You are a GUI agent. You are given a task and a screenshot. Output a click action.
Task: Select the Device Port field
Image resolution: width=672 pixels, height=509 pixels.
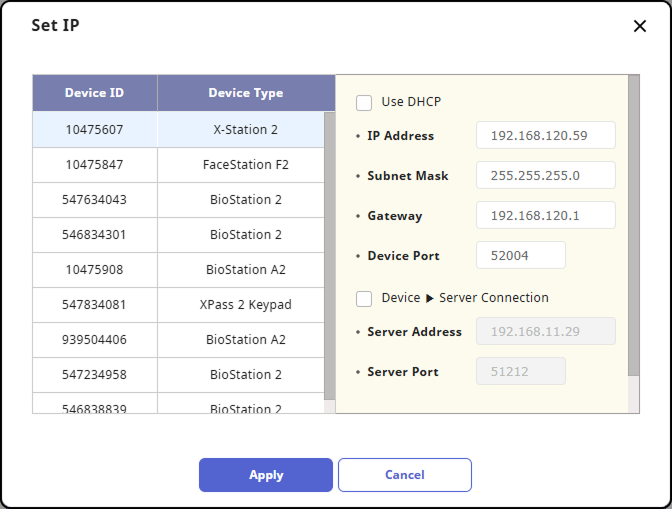tap(520, 256)
